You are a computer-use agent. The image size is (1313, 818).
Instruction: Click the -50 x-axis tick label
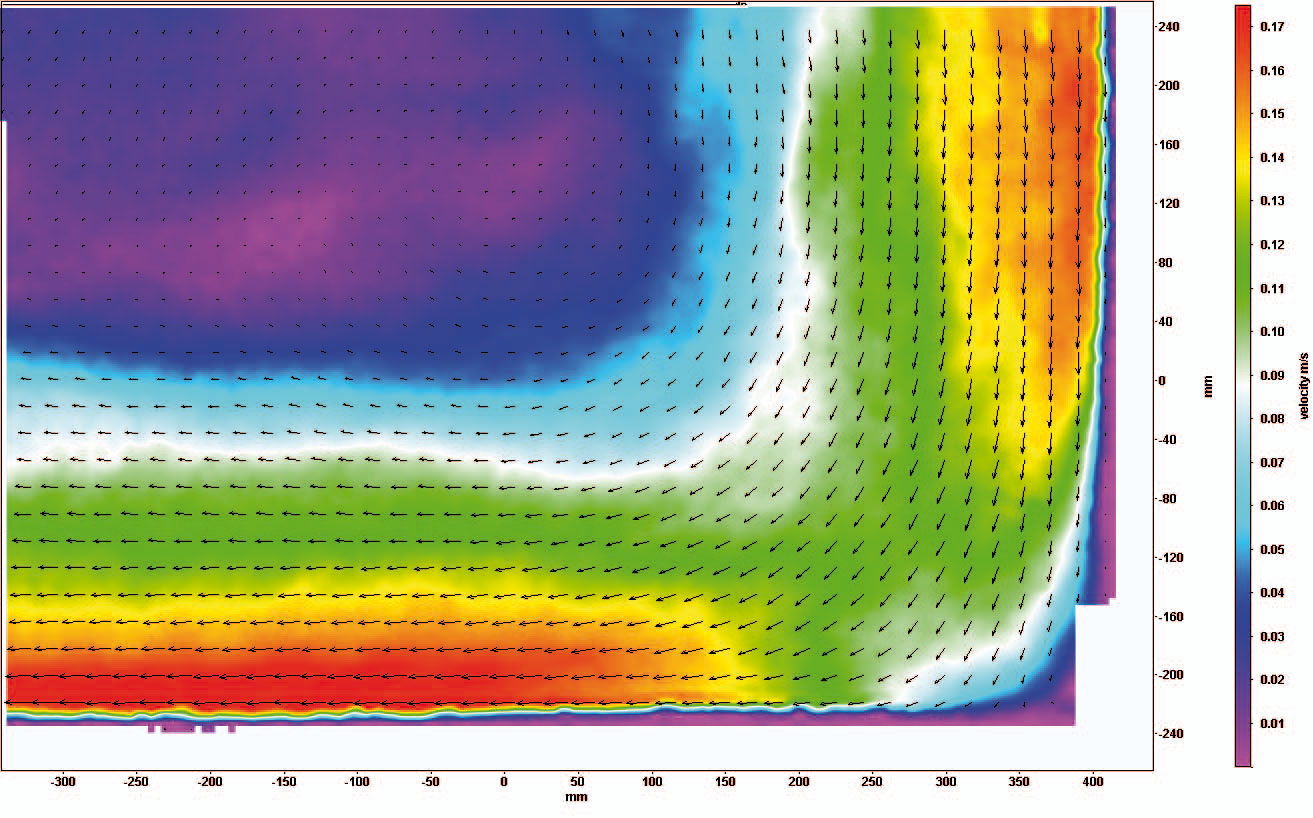tap(430, 782)
